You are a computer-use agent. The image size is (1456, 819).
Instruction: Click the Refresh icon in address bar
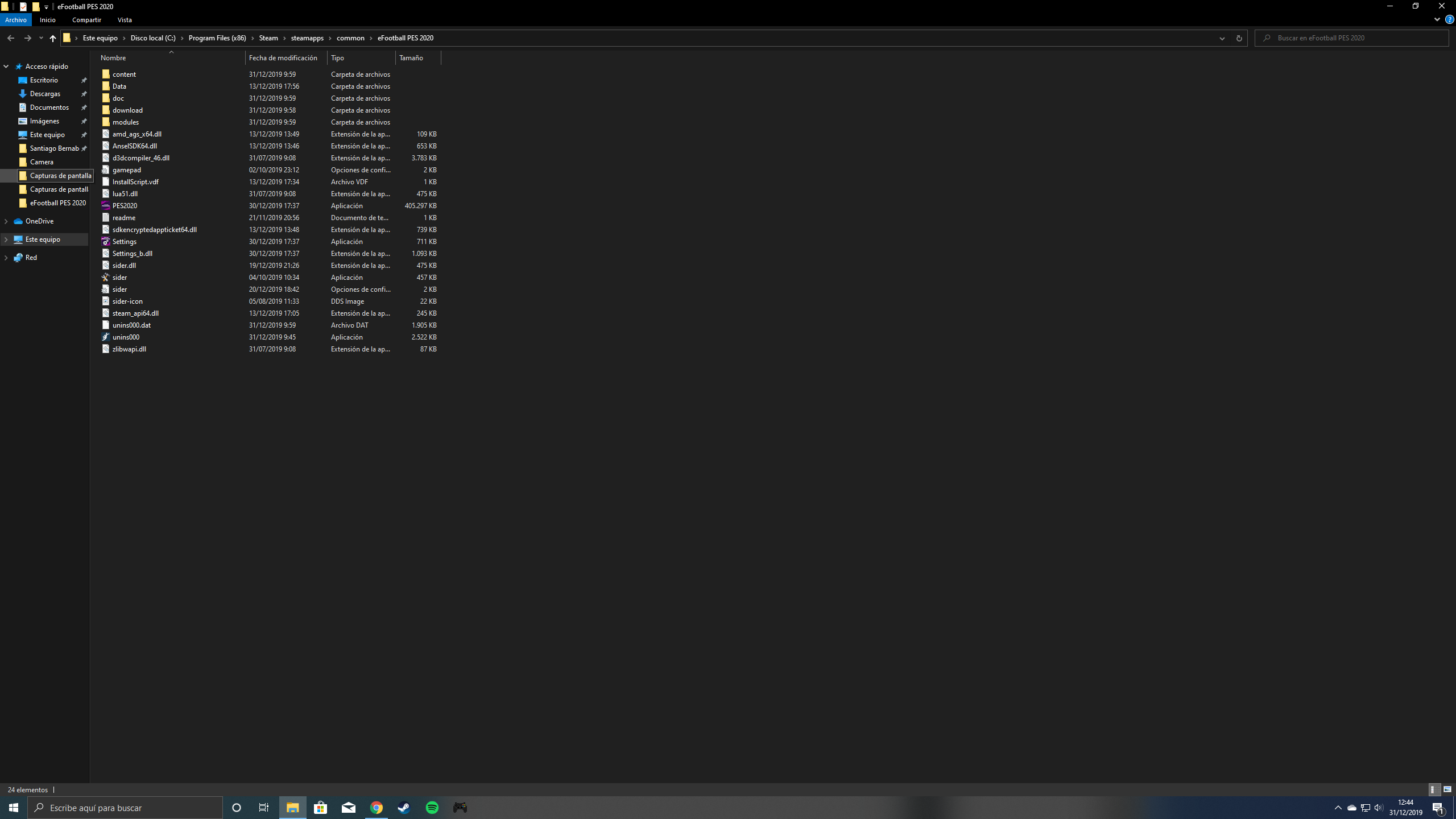click(x=1239, y=38)
